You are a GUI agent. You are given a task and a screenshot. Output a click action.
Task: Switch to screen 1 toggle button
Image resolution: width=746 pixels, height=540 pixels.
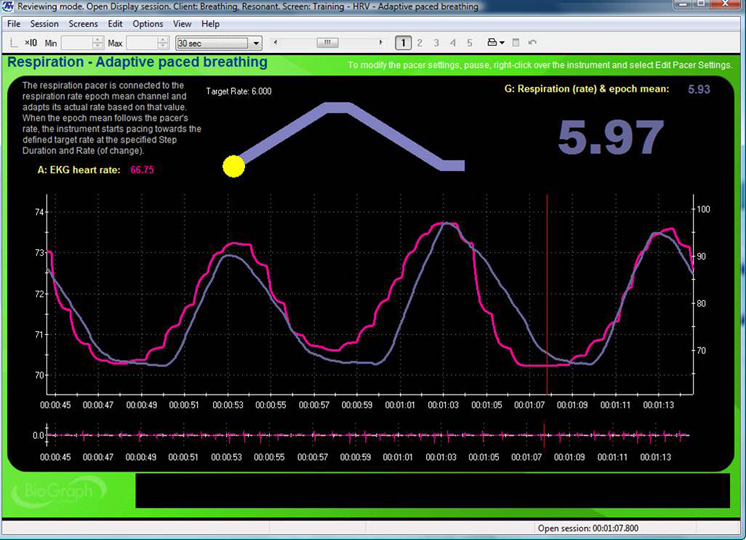coord(402,43)
